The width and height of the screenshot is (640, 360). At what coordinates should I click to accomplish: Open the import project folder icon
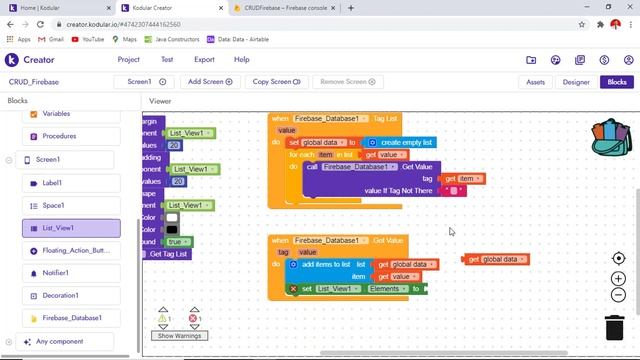pos(531,60)
